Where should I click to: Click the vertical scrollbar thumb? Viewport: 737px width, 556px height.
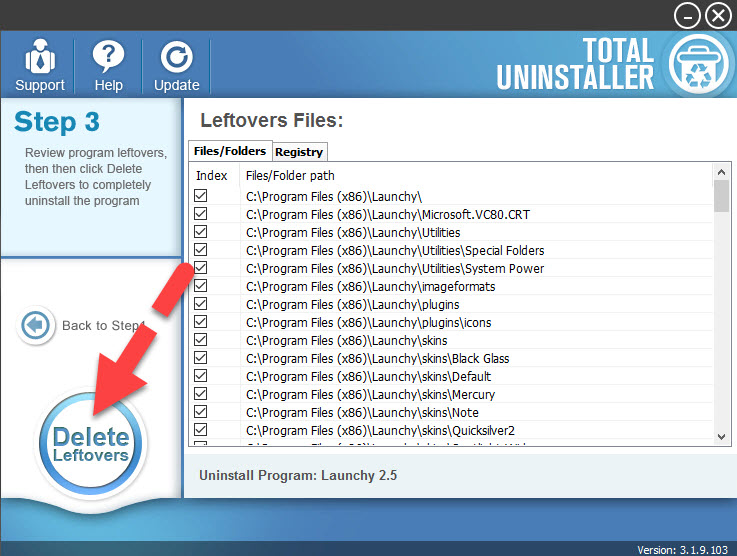tap(721, 196)
